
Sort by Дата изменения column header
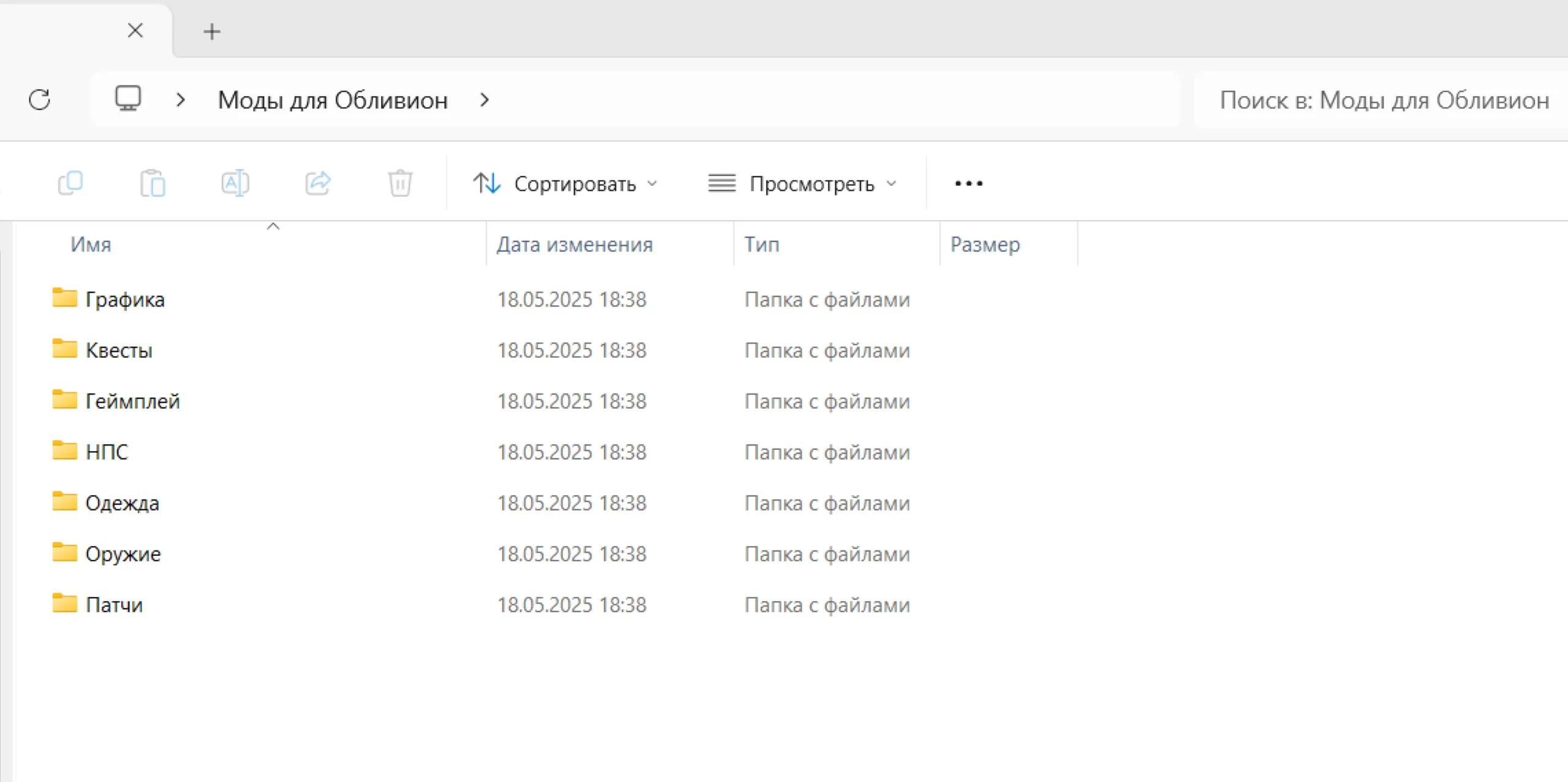click(x=575, y=245)
